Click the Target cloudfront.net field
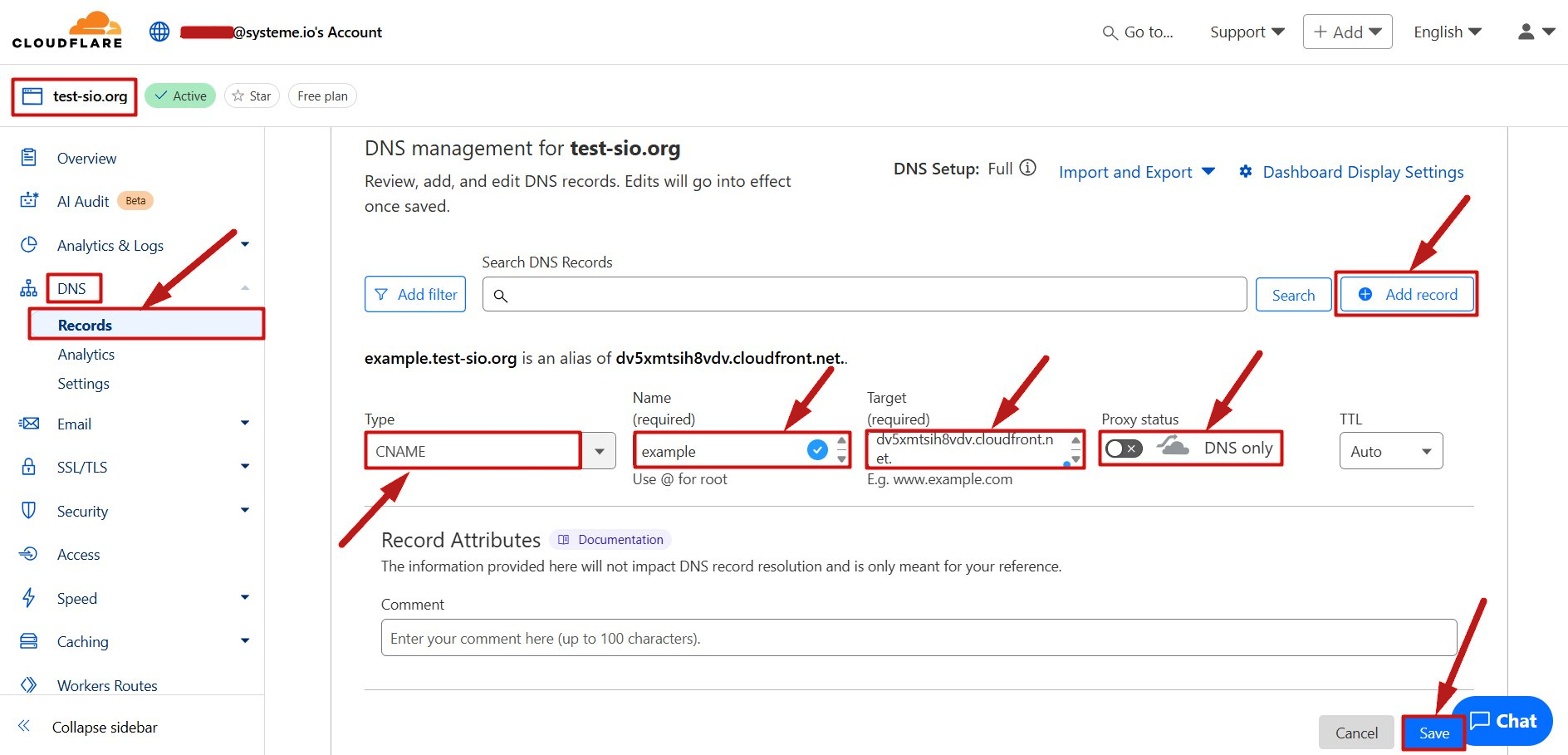Screen dimensions: 1568x755 [x=975, y=449]
